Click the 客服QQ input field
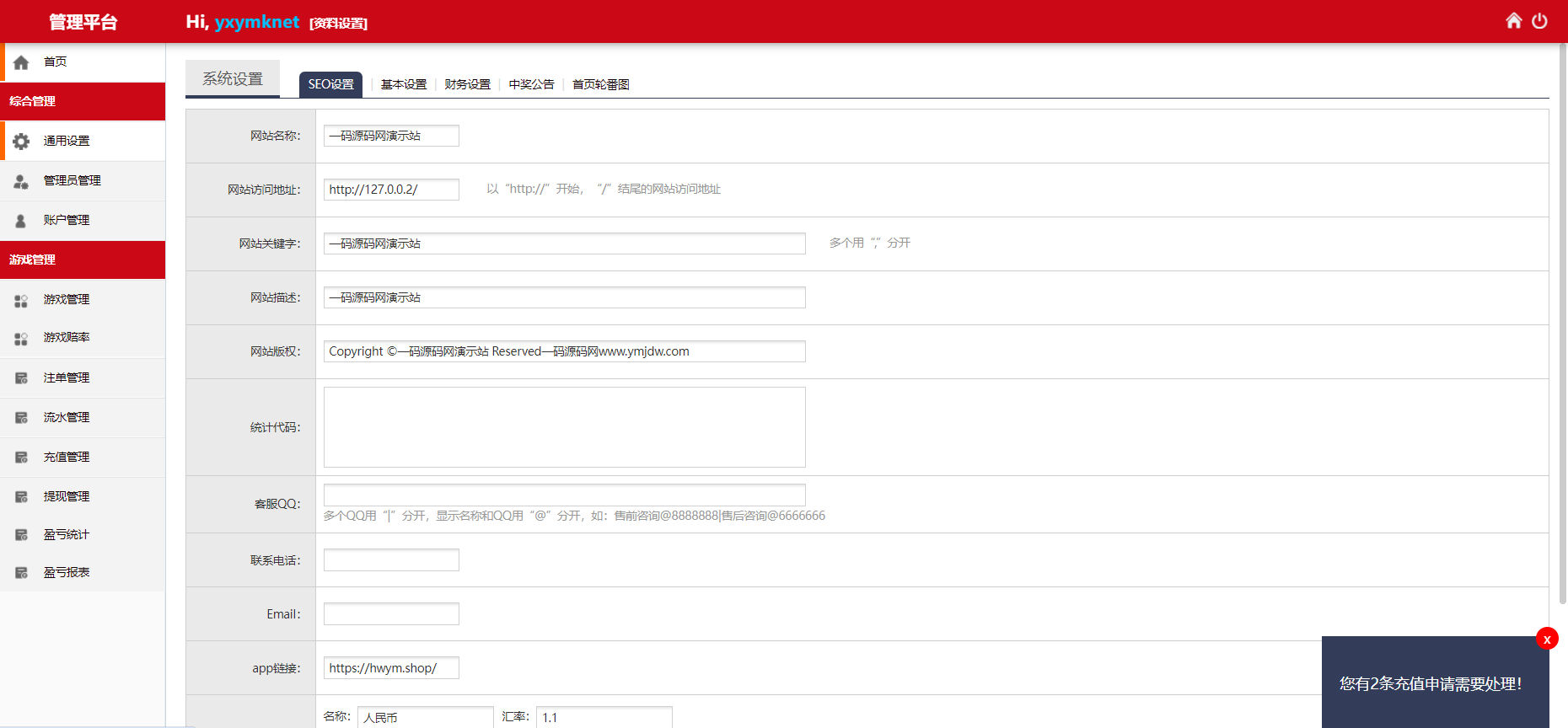This screenshot has width=1568, height=728. coord(565,495)
